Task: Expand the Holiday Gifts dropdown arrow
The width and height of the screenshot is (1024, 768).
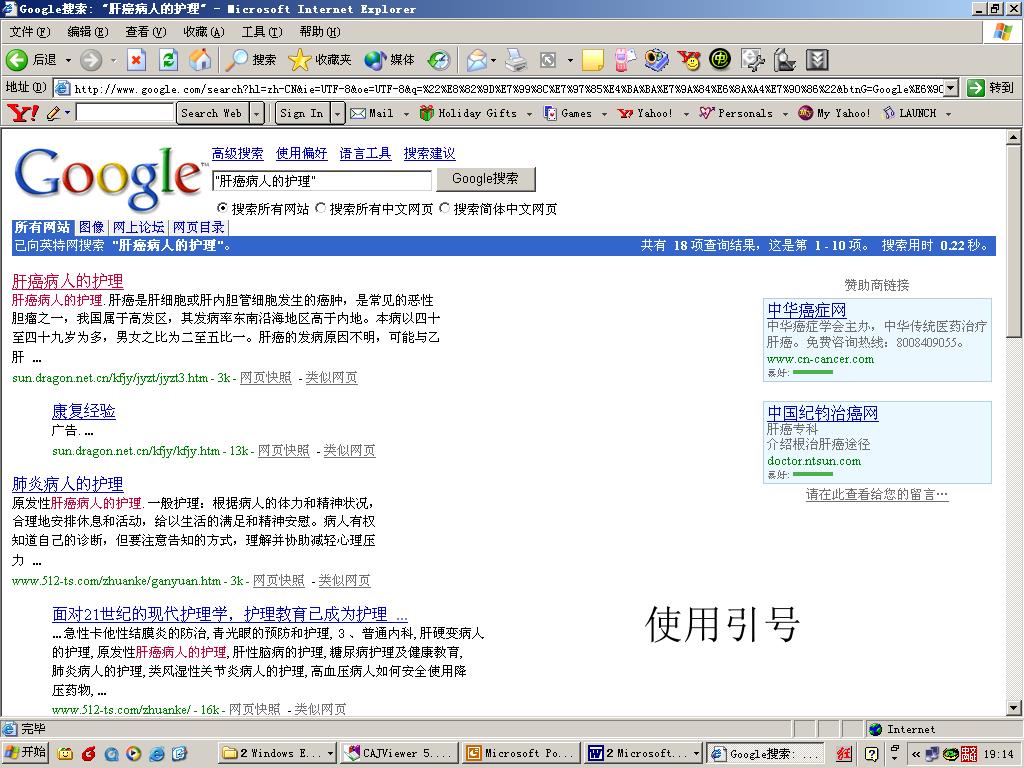Action: point(529,114)
